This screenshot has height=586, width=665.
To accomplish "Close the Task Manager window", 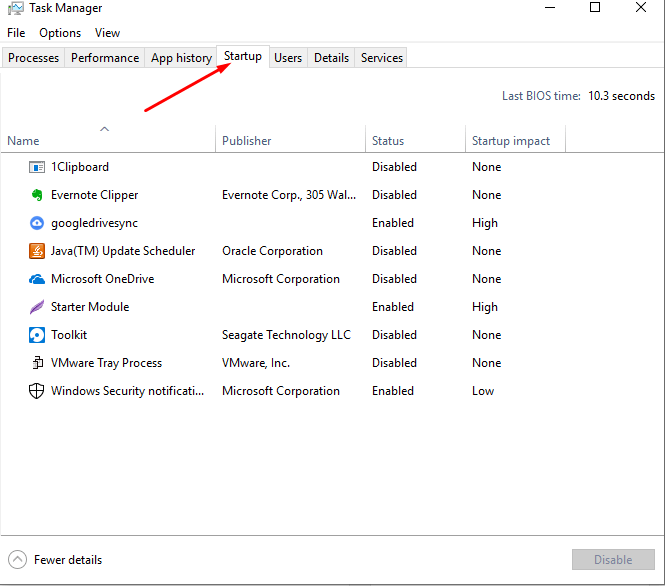I will click(x=641, y=8).
